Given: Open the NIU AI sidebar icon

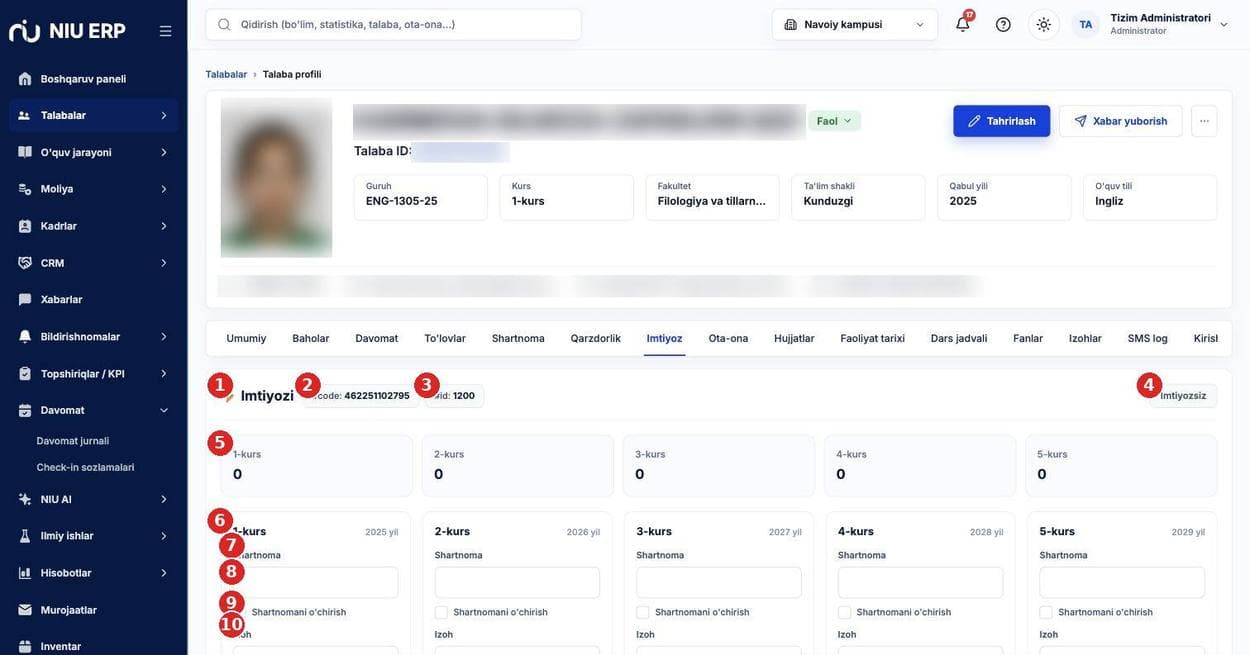Looking at the screenshot, I should [x=25, y=499].
